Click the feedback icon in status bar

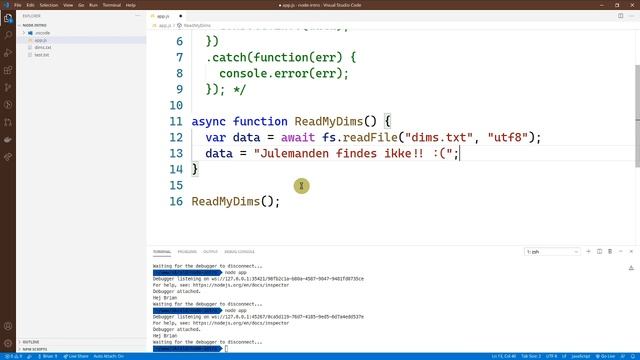[623, 356]
